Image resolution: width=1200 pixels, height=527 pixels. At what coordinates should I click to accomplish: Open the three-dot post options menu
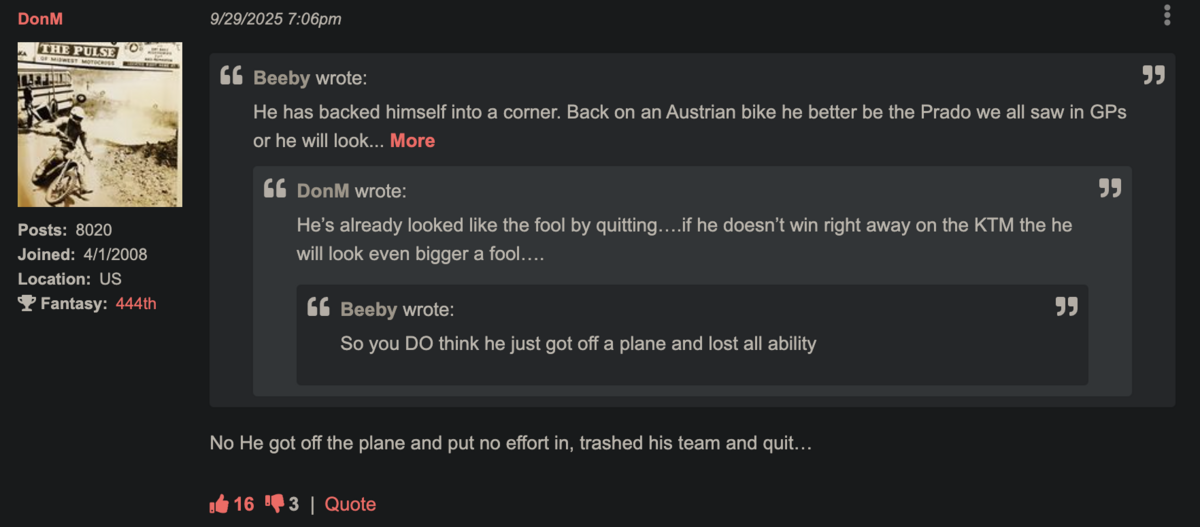(1167, 15)
